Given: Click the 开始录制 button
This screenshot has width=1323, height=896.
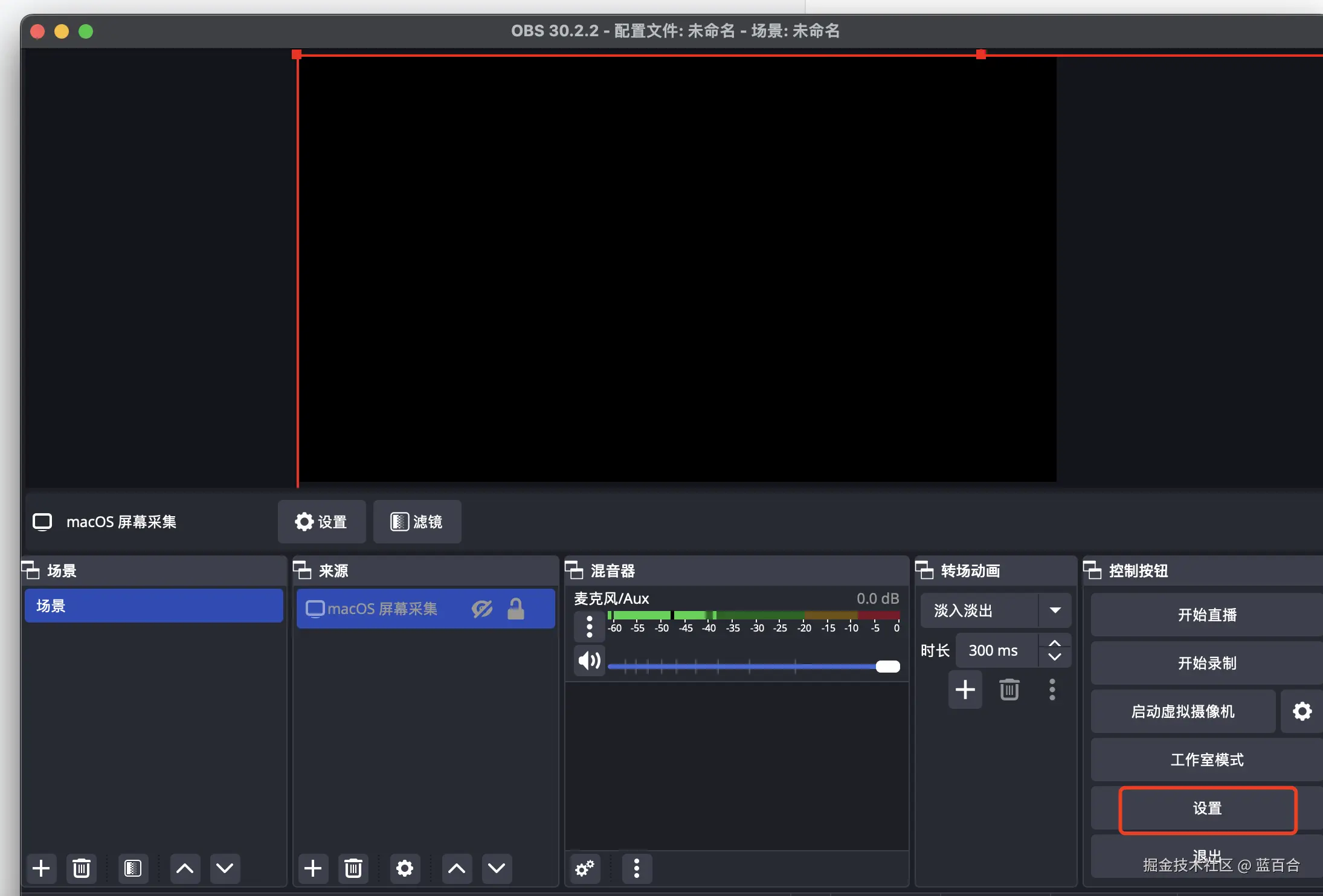Looking at the screenshot, I should tap(1206, 663).
